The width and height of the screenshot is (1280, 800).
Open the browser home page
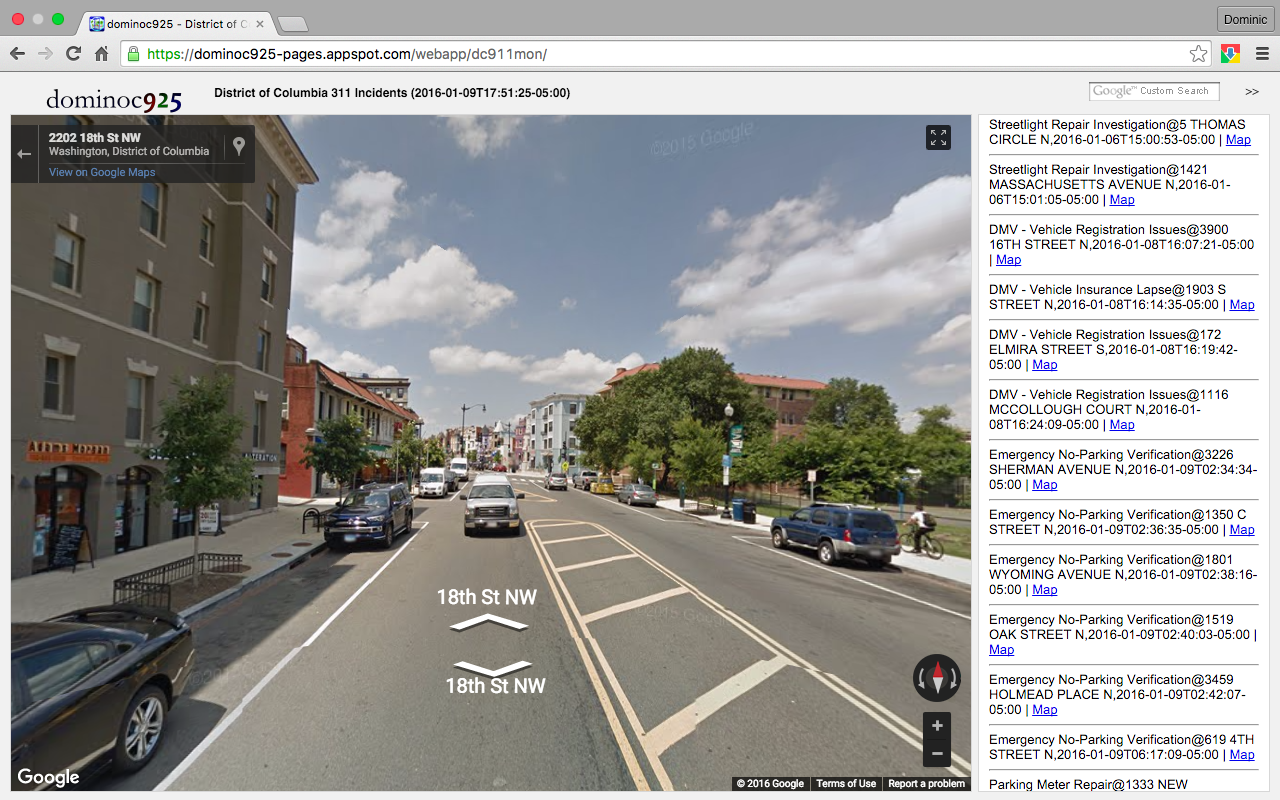[101, 54]
